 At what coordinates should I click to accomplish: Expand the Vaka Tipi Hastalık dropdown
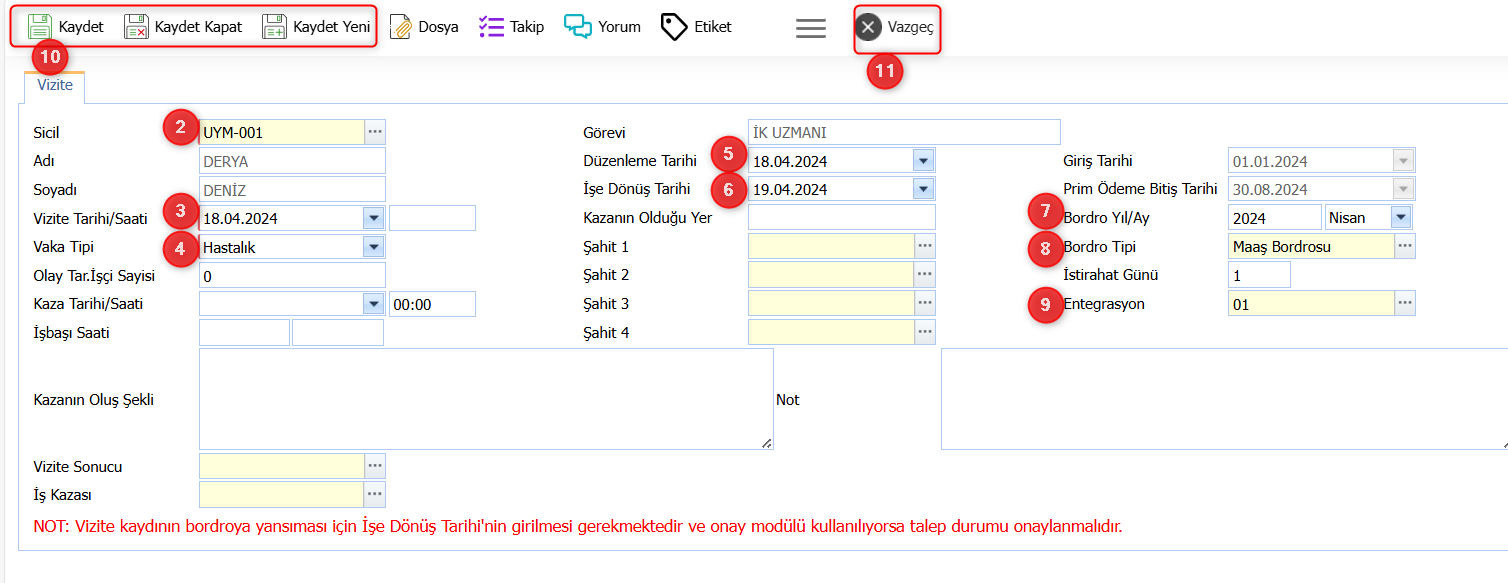pyautogui.click(x=373, y=246)
